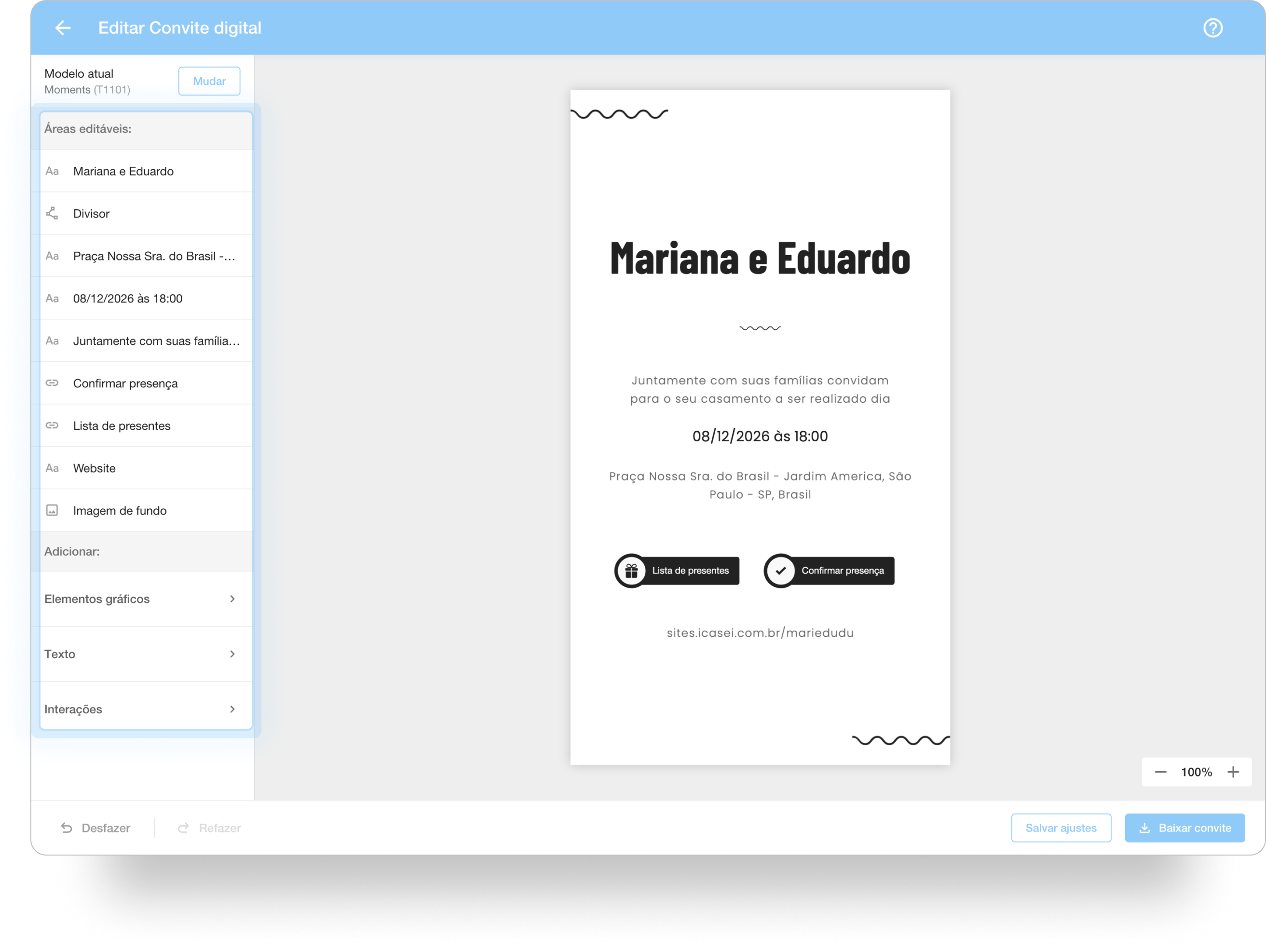
Task: Click the Divisor element icon
Action: pyautogui.click(x=52, y=213)
